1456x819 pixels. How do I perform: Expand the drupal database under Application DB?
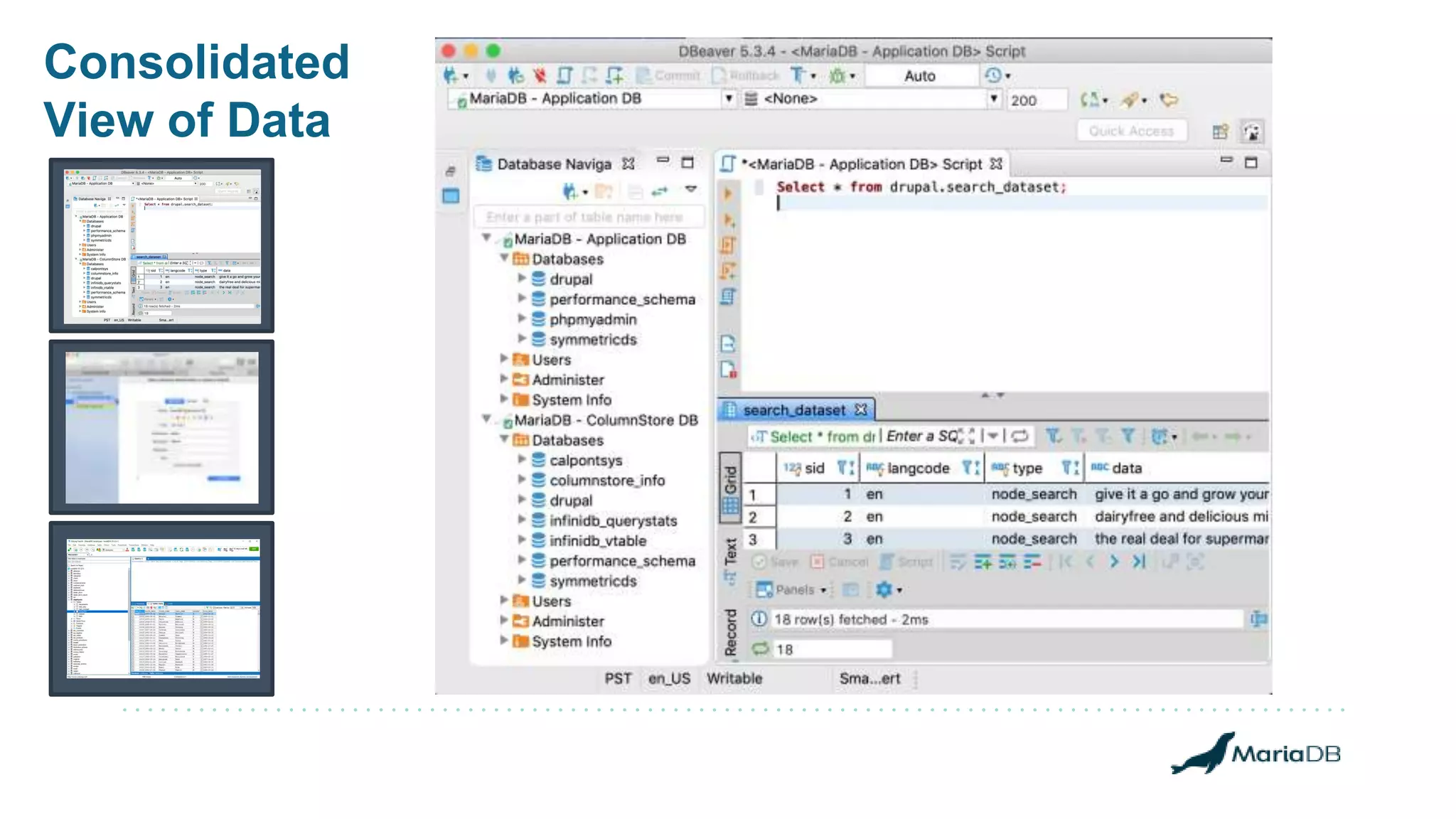click(x=522, y=278)
